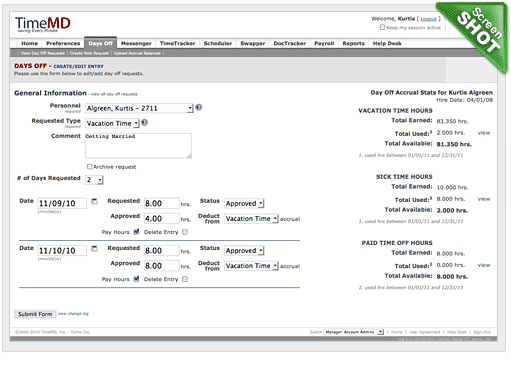Click Upload Accrual Balances submenu item

click(x=137, y=53)
